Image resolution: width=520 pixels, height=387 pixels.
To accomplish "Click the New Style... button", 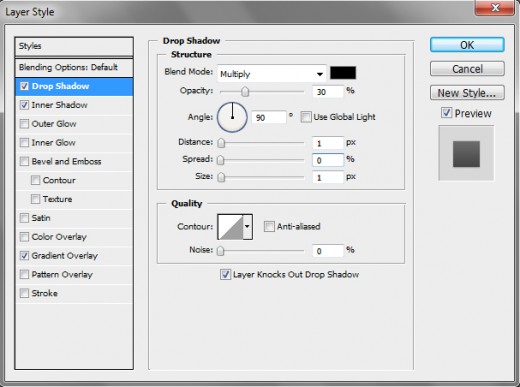I will [467, 93].
